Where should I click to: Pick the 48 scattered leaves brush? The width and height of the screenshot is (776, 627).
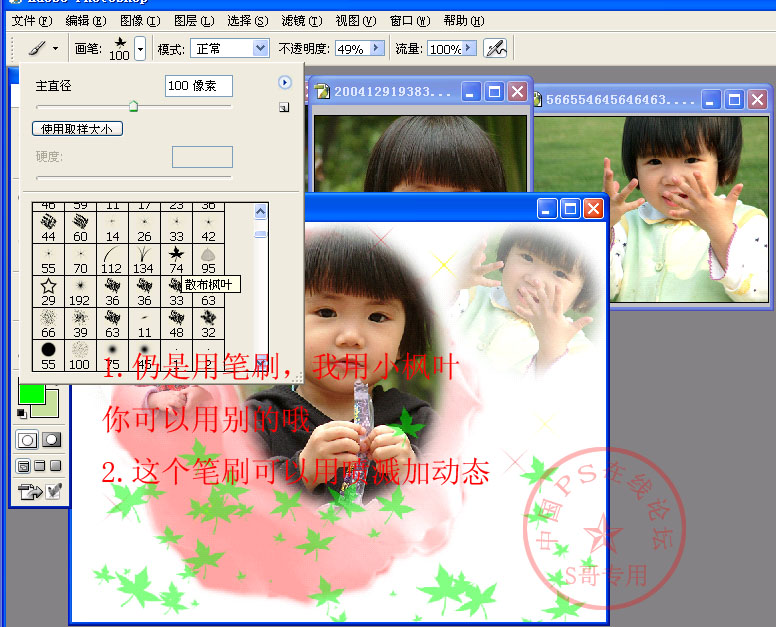pos(176,324)
